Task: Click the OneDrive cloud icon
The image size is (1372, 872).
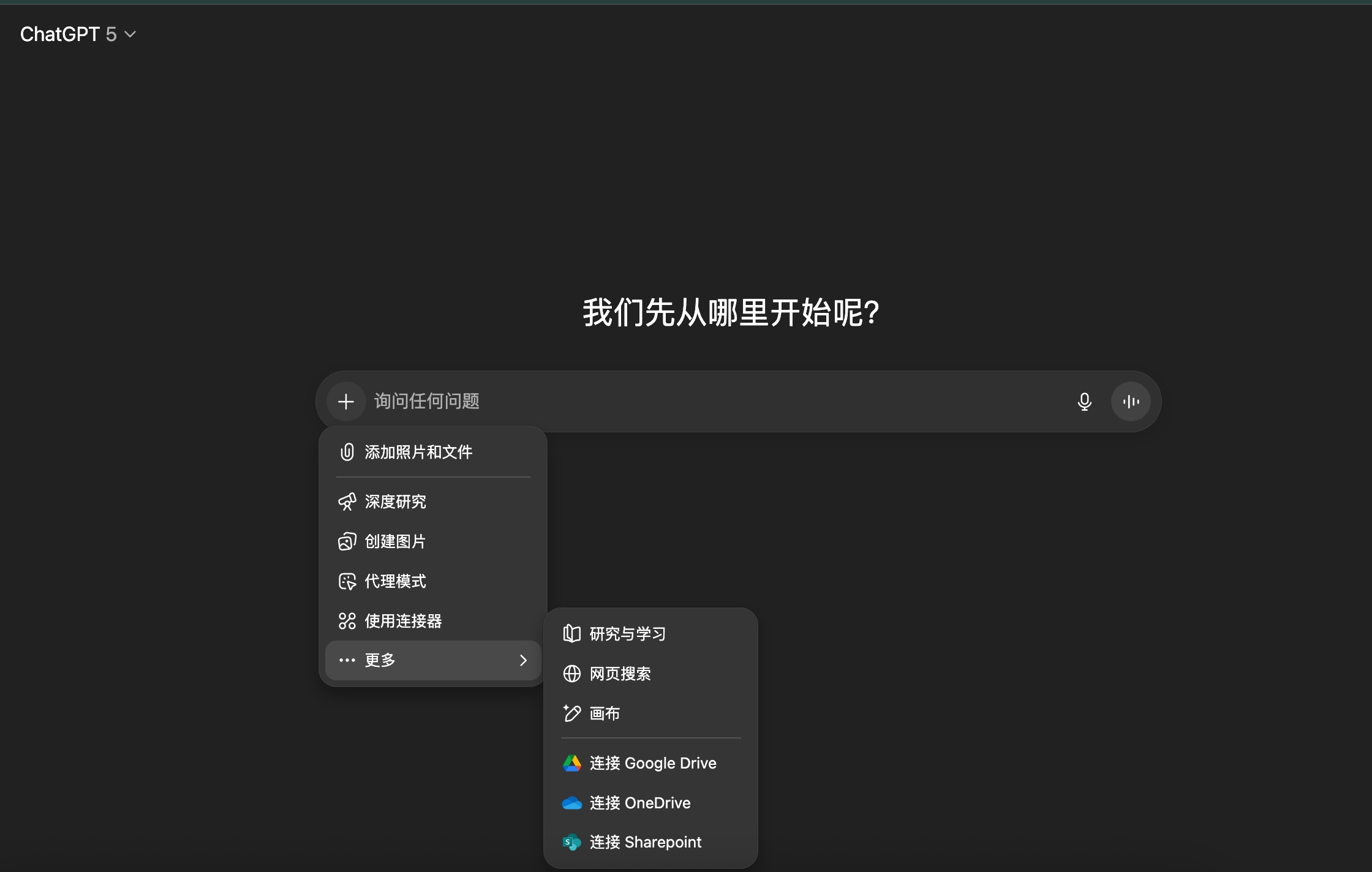Action: (x=571, y=803)
